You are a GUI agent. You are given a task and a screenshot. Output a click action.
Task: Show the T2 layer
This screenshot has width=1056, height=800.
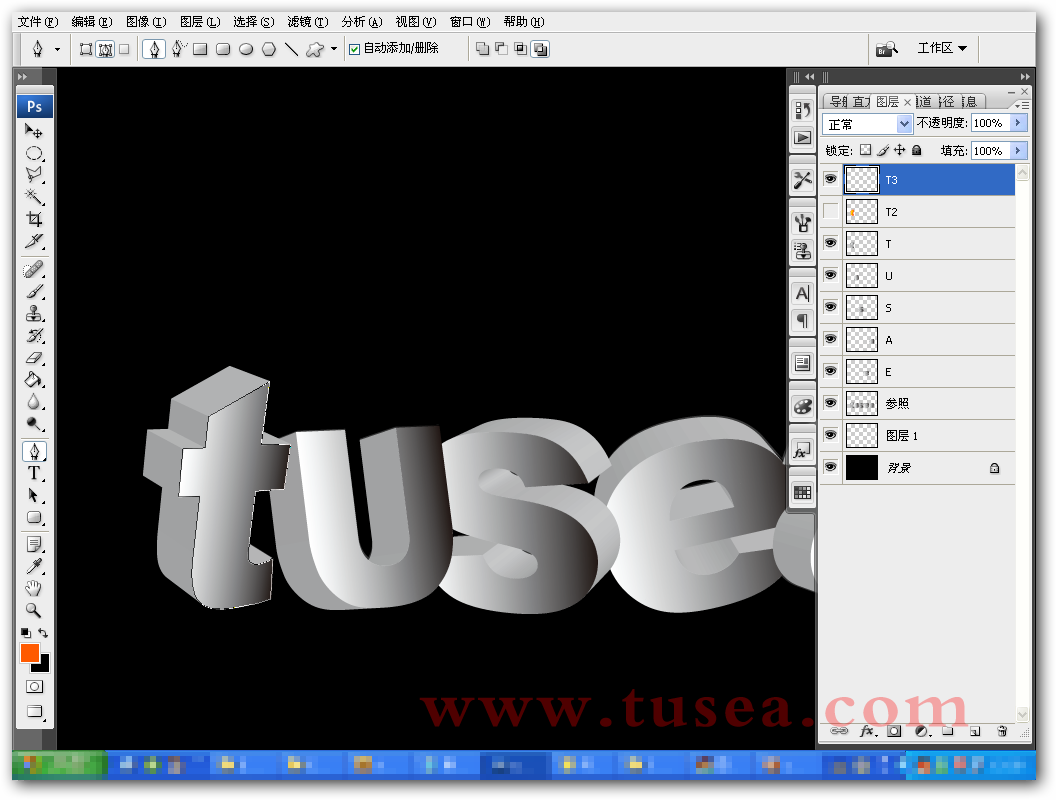click(830, 211)
